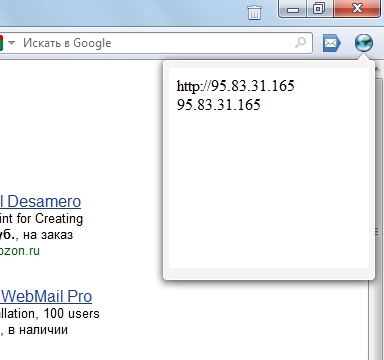Screen dimensions: 384x360
Task: Click the "int for Creating" description text
Action: (x=41, y=219)
